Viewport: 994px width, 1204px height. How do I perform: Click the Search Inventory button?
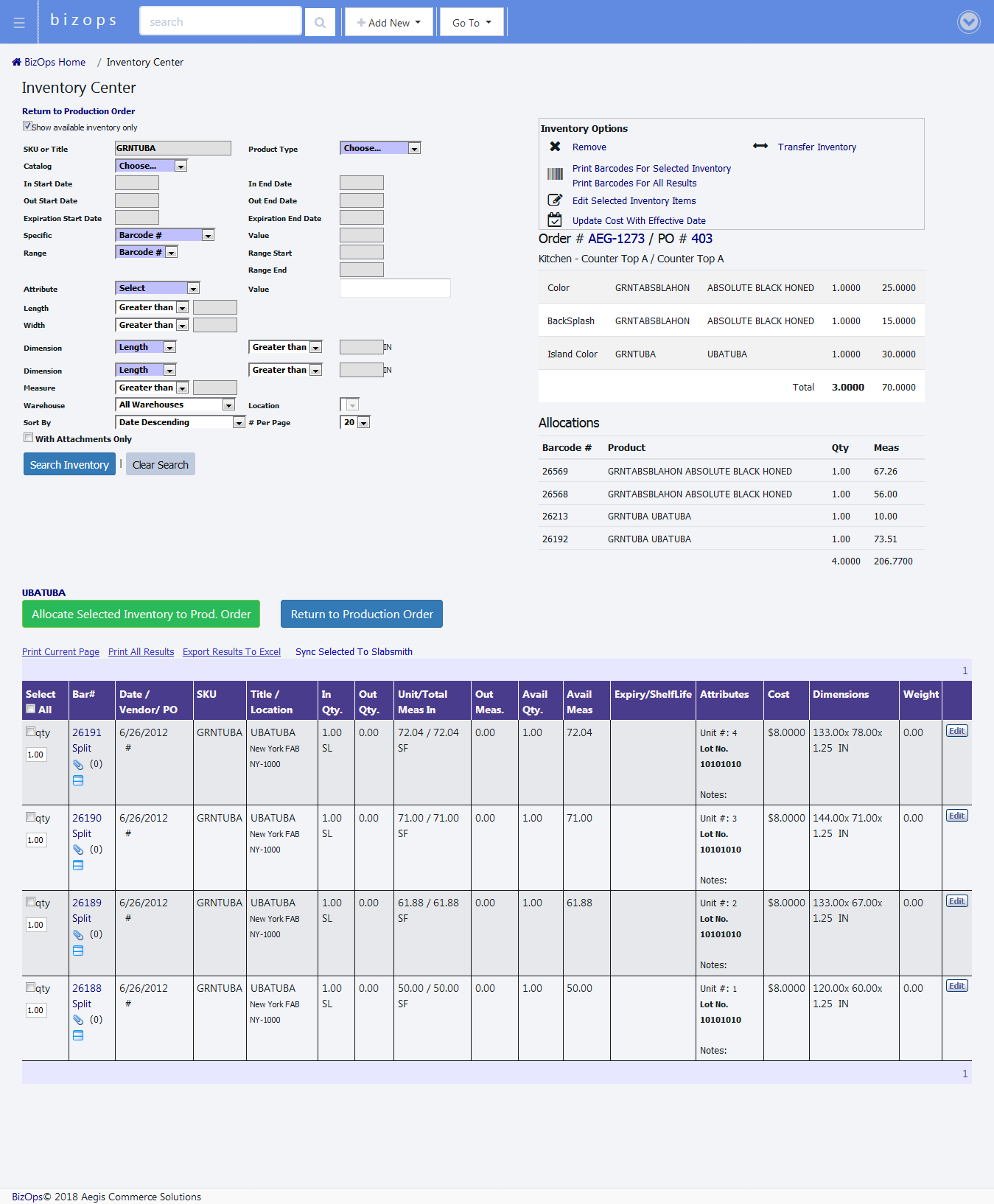tap(69, 464)
